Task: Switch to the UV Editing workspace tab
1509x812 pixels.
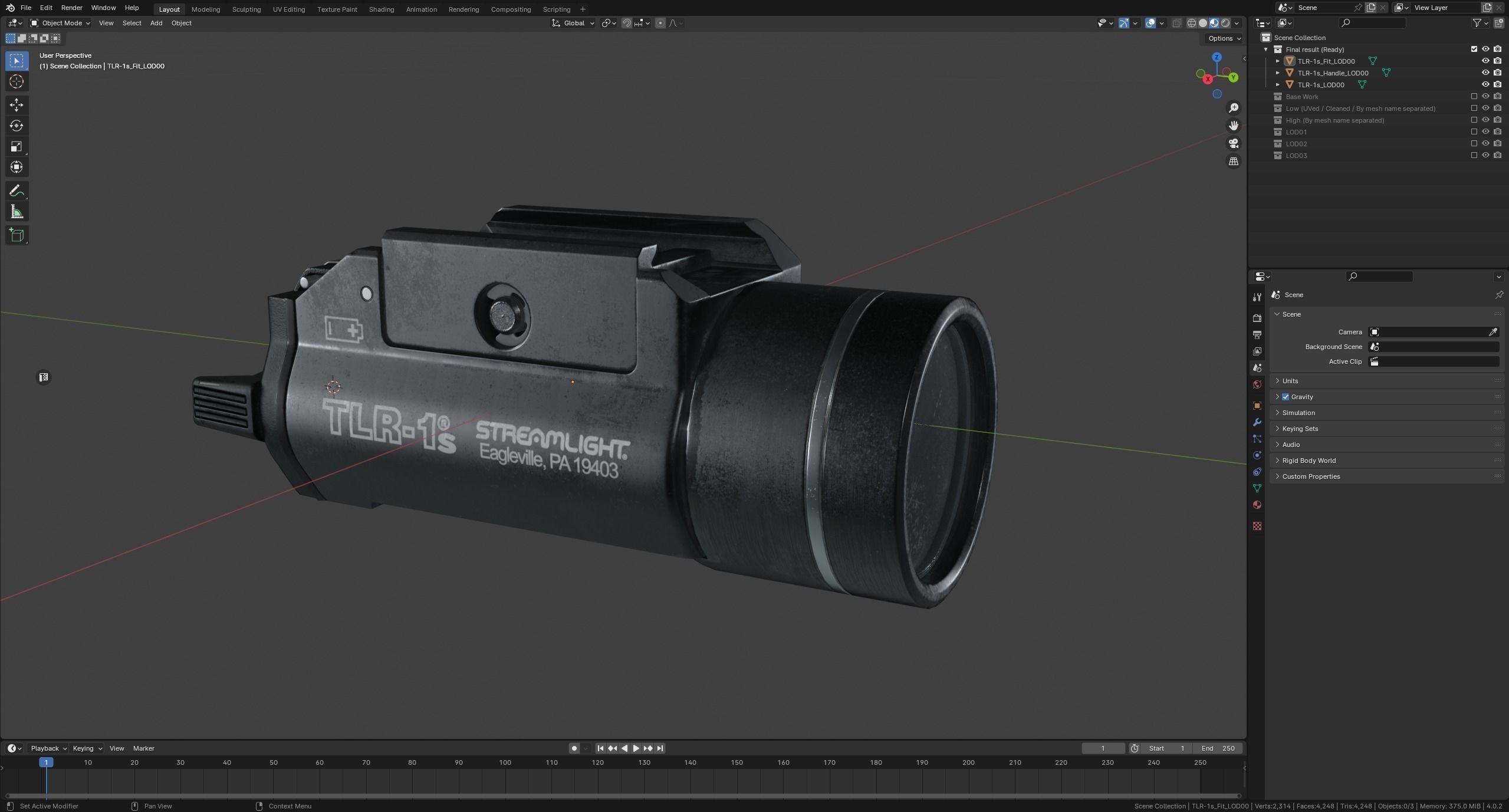Action: click(289, 9)
